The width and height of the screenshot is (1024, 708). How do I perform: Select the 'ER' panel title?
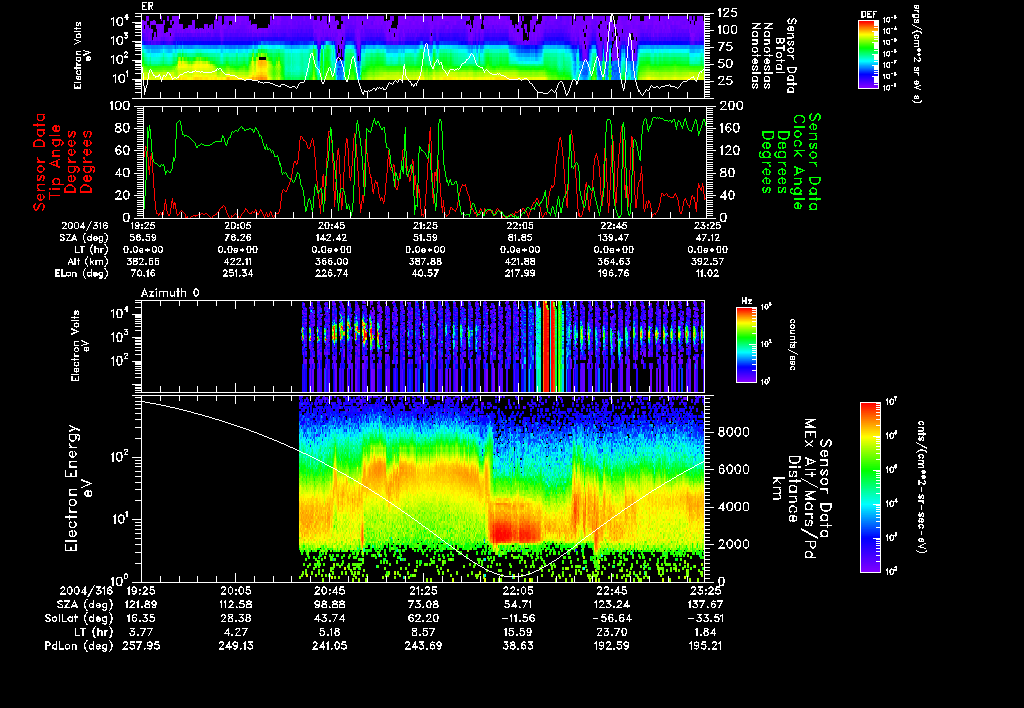(x=147, y=7)
